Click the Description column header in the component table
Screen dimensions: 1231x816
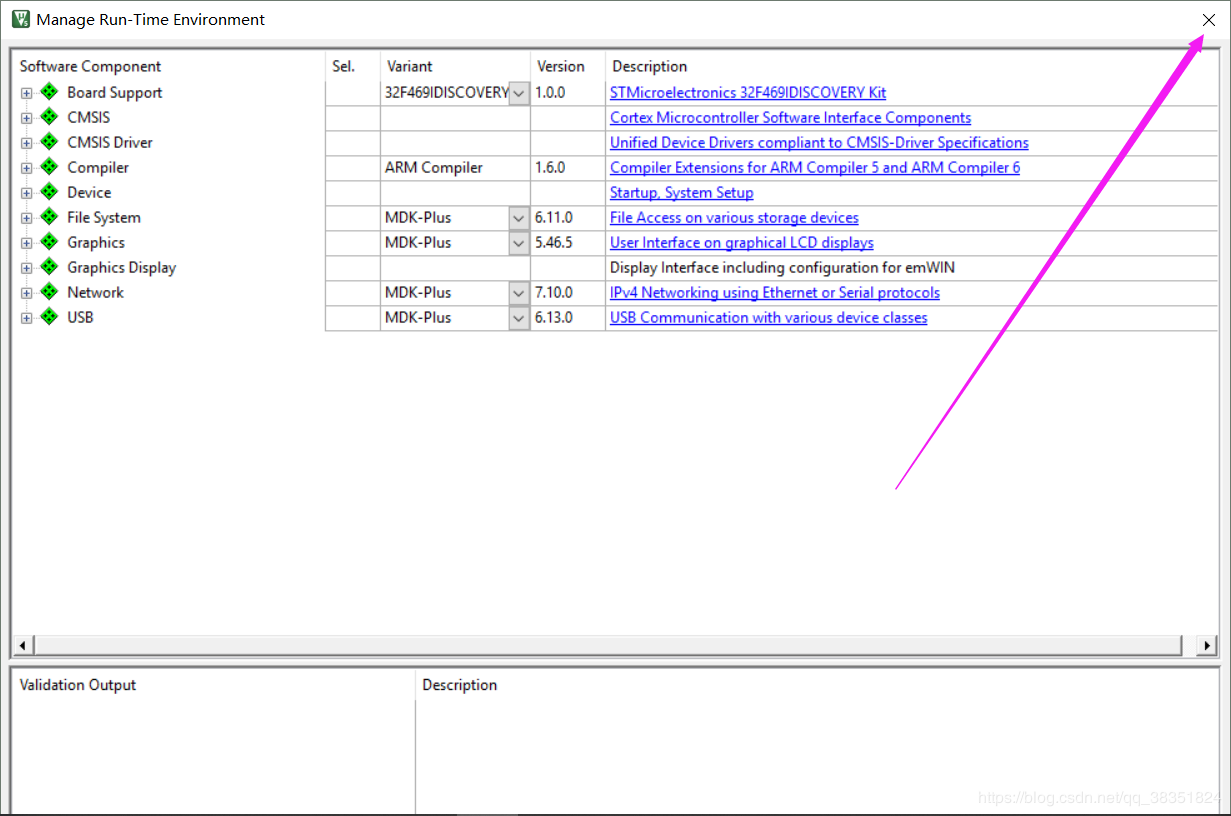(650, 66)
